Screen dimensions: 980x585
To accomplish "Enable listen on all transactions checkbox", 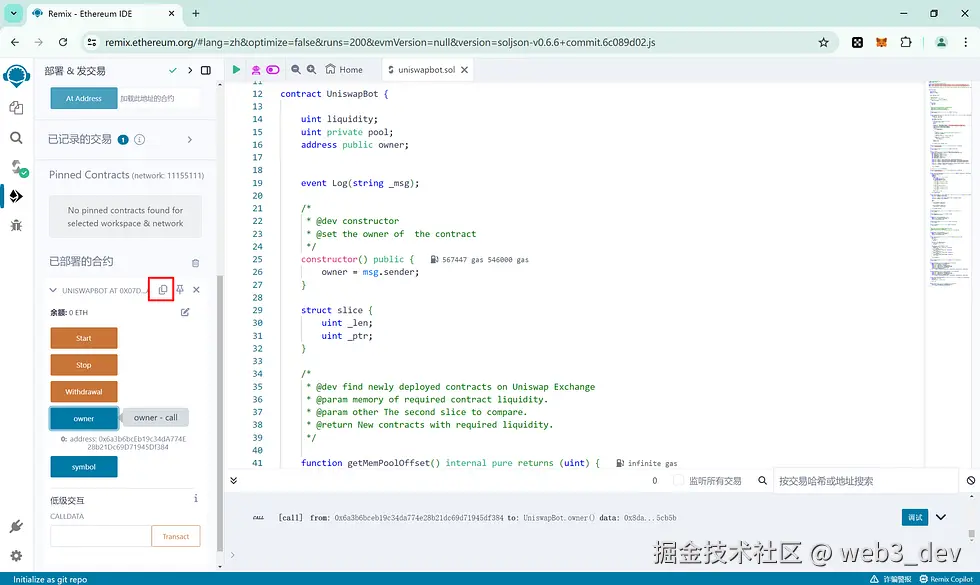I will point(678,481).
